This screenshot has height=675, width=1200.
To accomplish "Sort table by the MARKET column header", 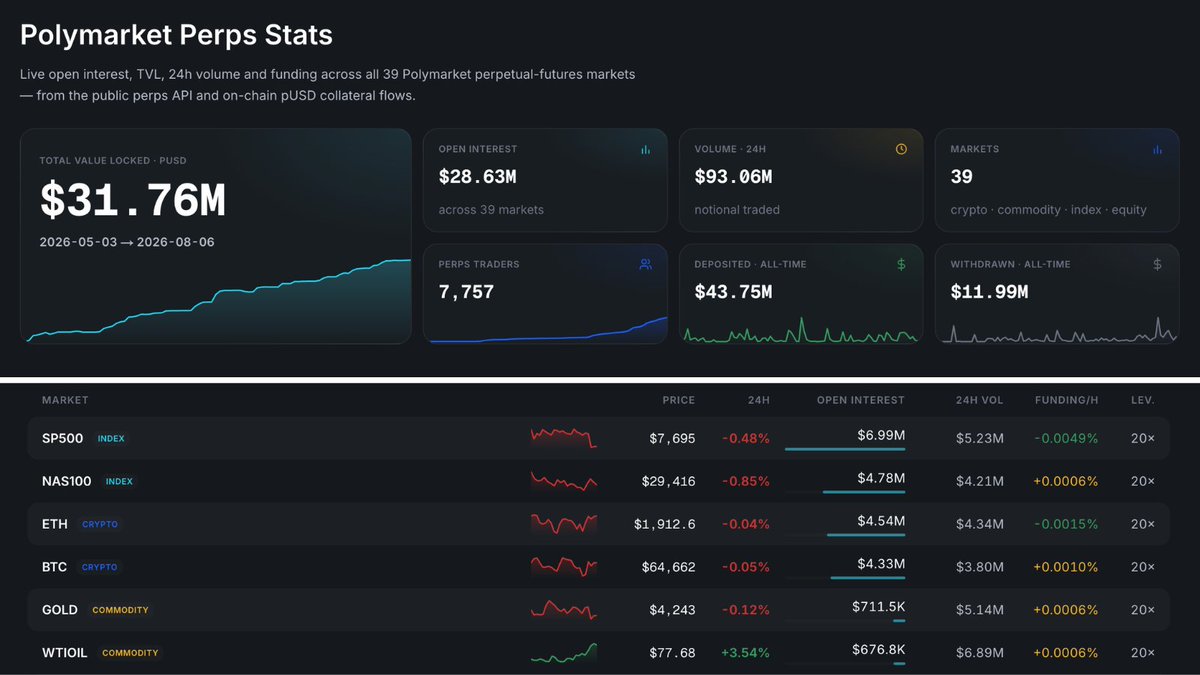I will [x=65, y=400].
